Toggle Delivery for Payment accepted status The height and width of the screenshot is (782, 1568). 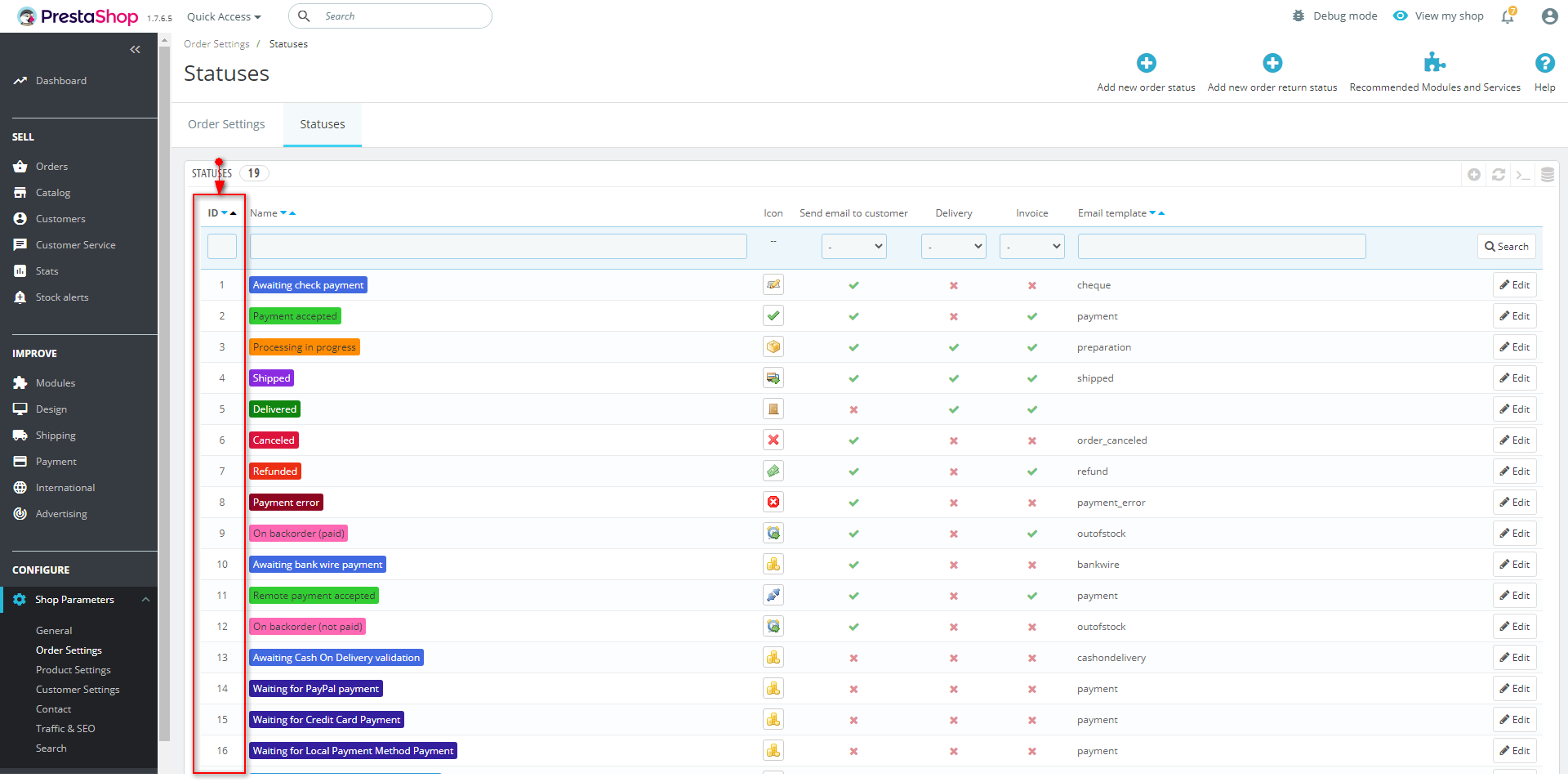tap(953, 316)
